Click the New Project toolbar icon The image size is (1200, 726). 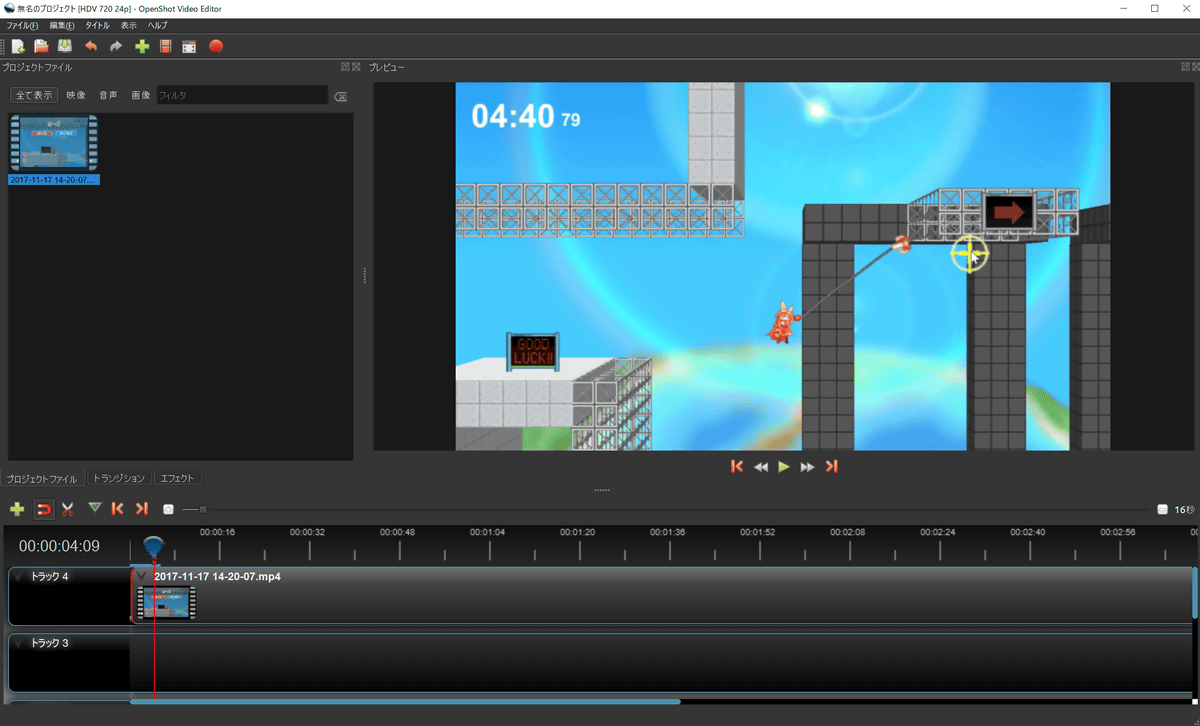[x=18, y=46]
